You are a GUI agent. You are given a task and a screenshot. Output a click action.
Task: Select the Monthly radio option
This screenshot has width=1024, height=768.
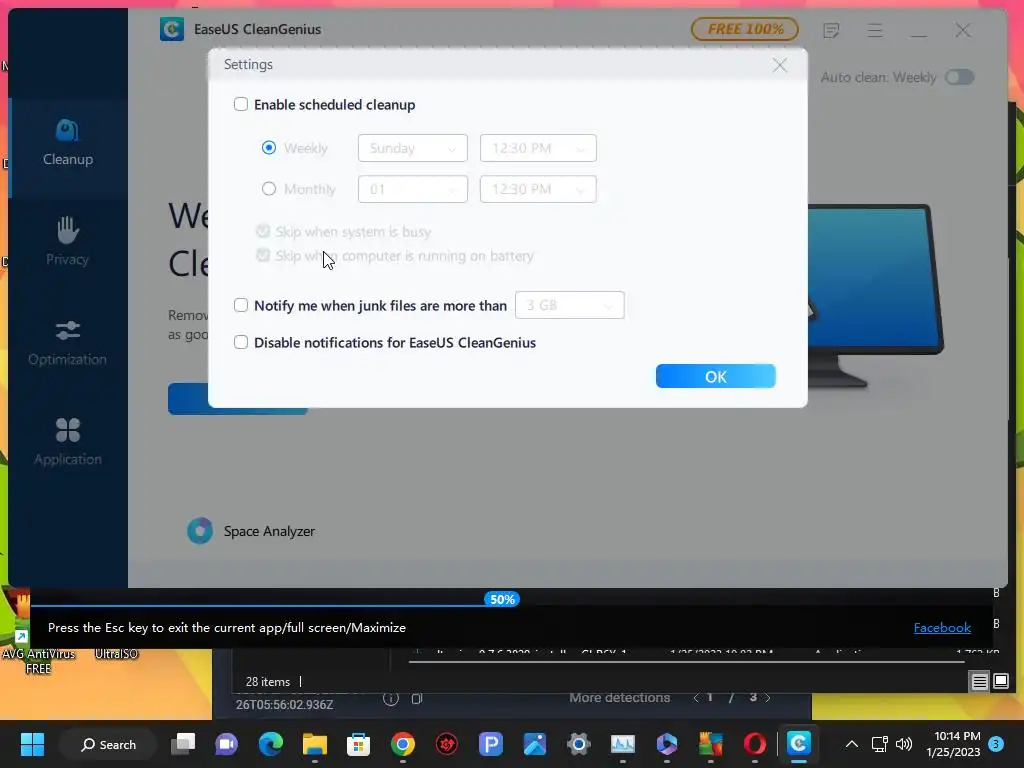tap(268, 189)
